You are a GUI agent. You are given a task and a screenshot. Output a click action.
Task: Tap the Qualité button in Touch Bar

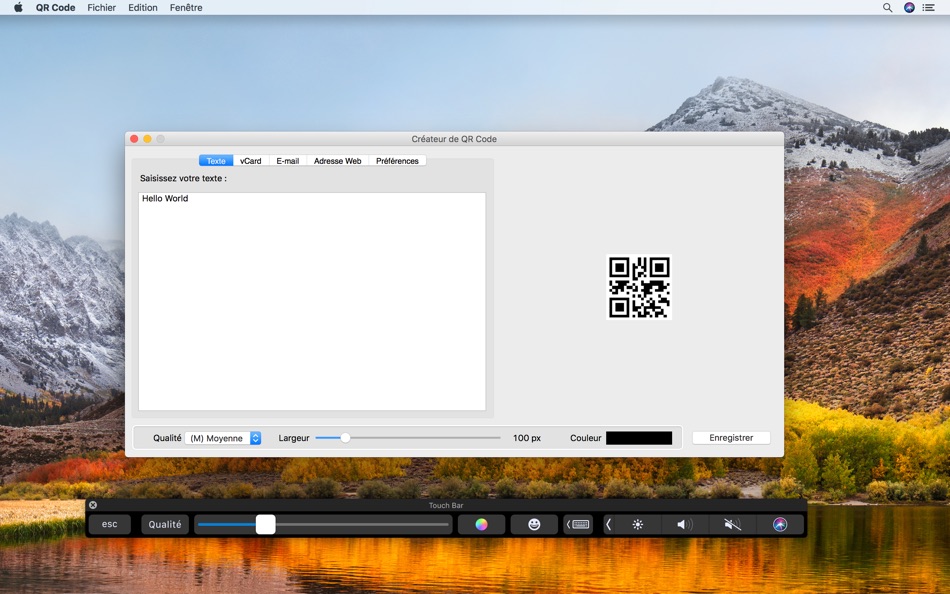pyautogui.click(x=165, y=524)
